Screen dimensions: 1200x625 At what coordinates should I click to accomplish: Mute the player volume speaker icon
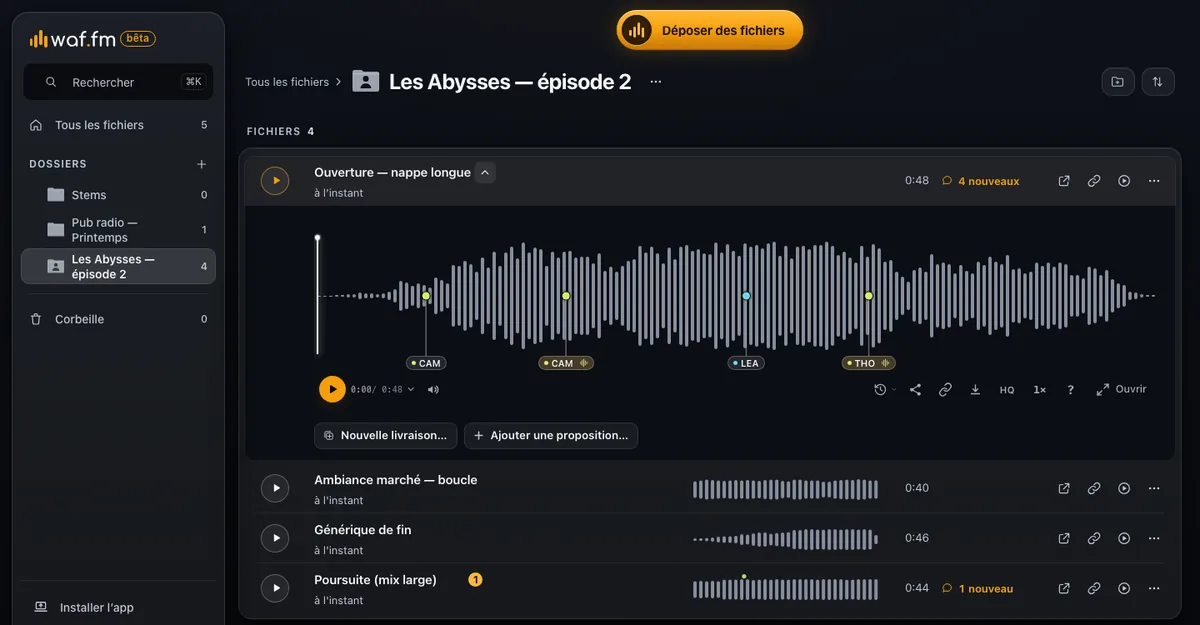tap(433, 390)
